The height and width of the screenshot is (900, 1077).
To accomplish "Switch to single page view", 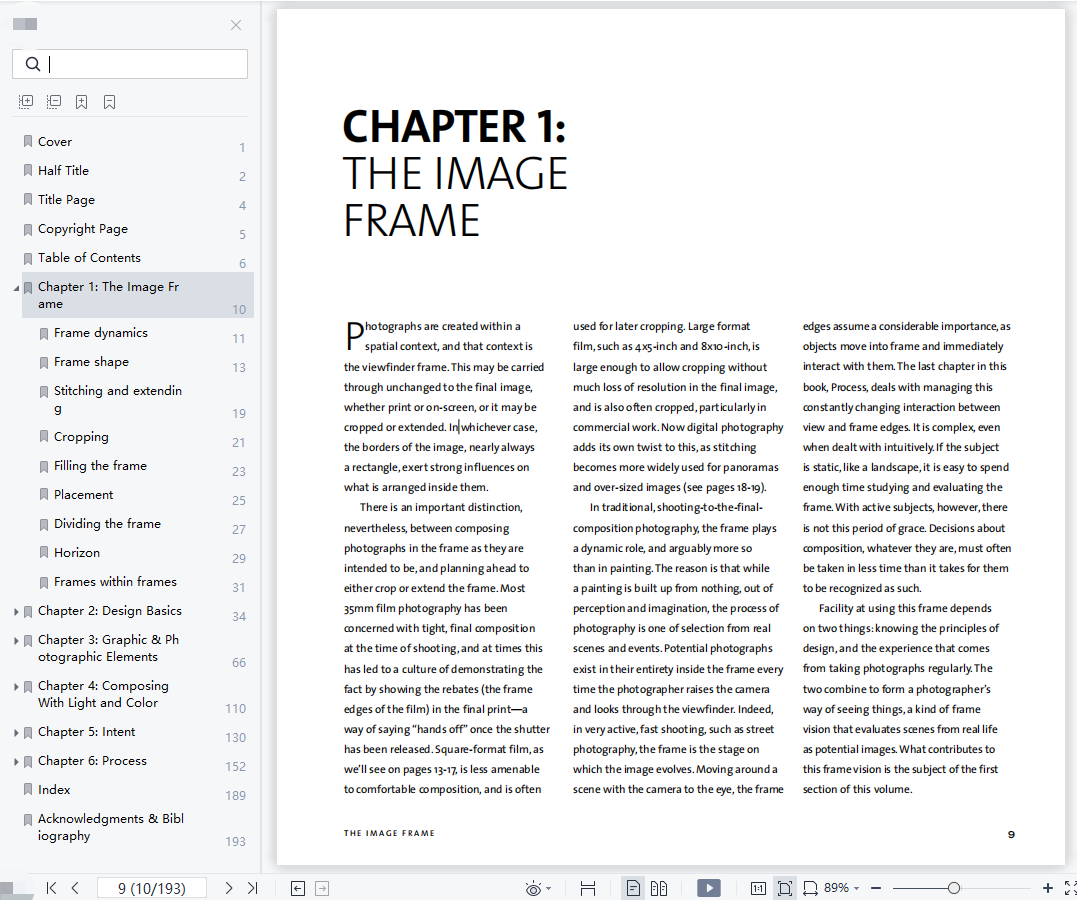I will coord(633,888).
